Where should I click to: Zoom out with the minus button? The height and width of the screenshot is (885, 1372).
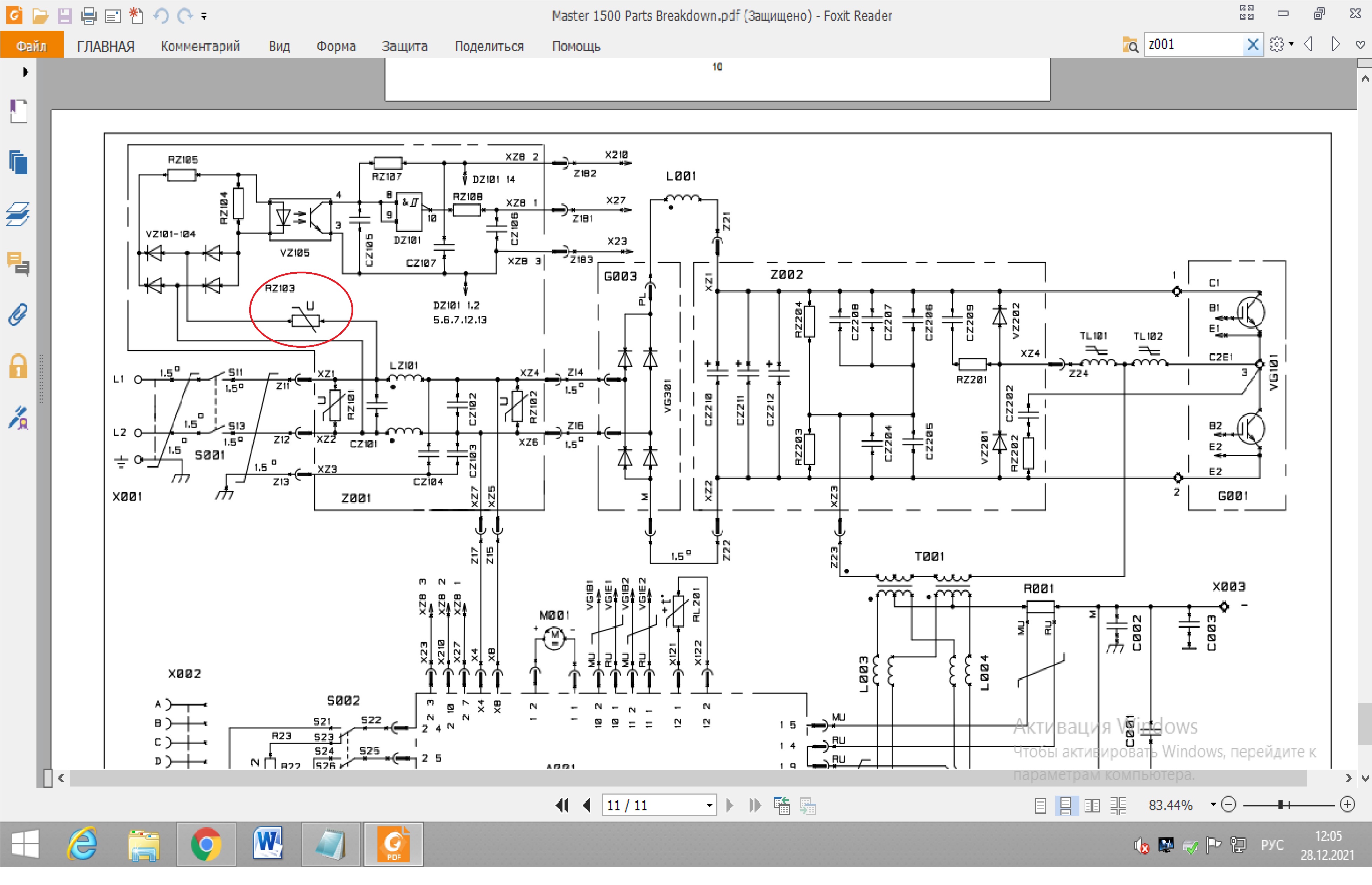click(x=1228, y=804)
